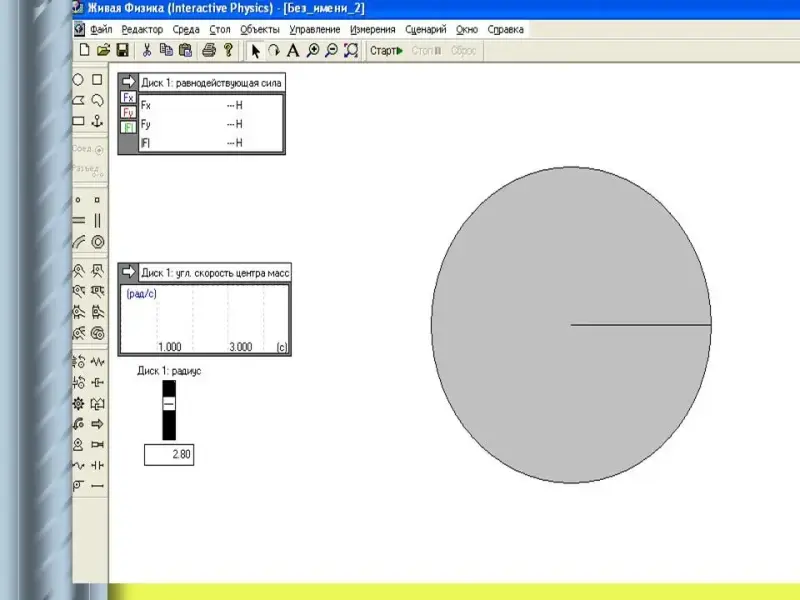
Task: Click the radius value field showing 2.80
Action: point(169,455)
